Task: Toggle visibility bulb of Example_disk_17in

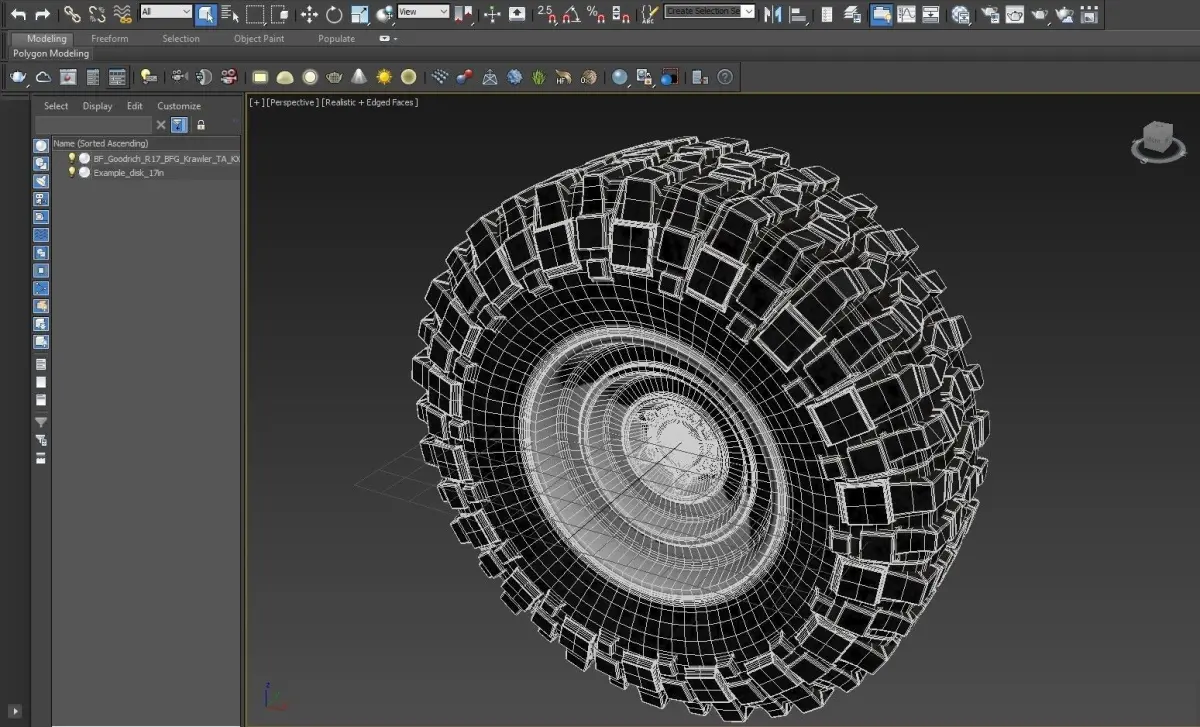Action: tap(71, 172)
